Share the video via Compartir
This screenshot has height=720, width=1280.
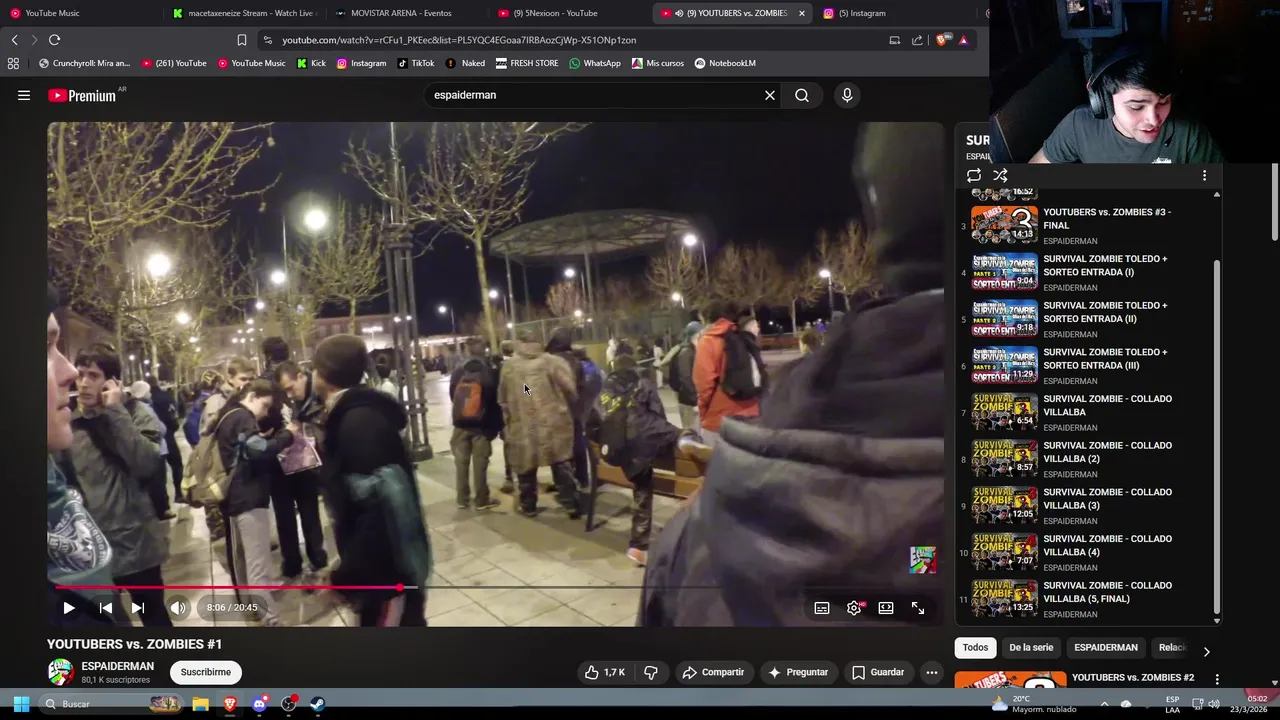(x=713, y=672)
